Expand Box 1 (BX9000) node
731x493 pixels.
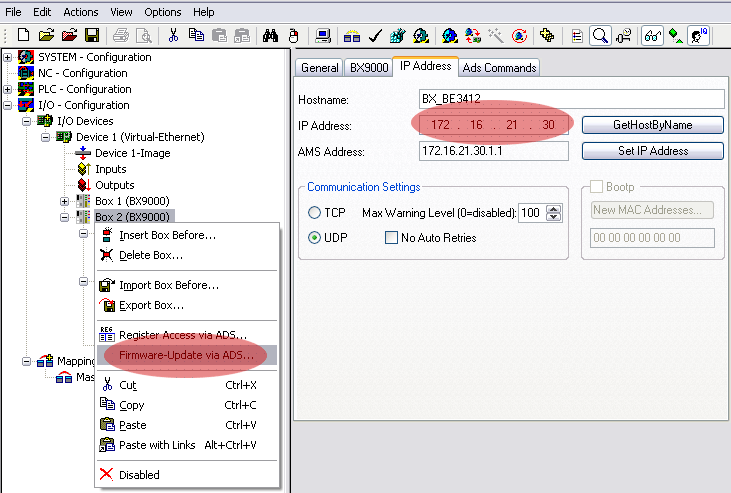pos(64,201)
